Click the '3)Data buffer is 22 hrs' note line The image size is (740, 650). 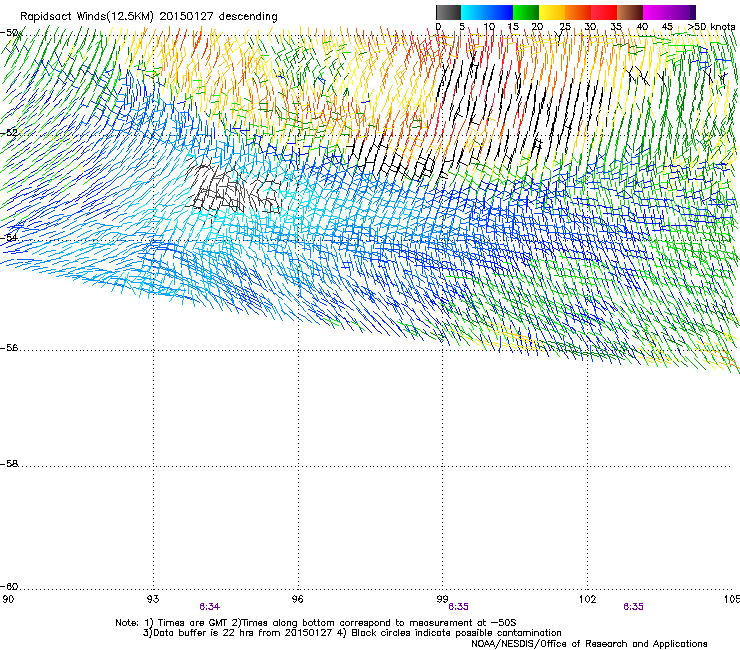coord(352,633)
